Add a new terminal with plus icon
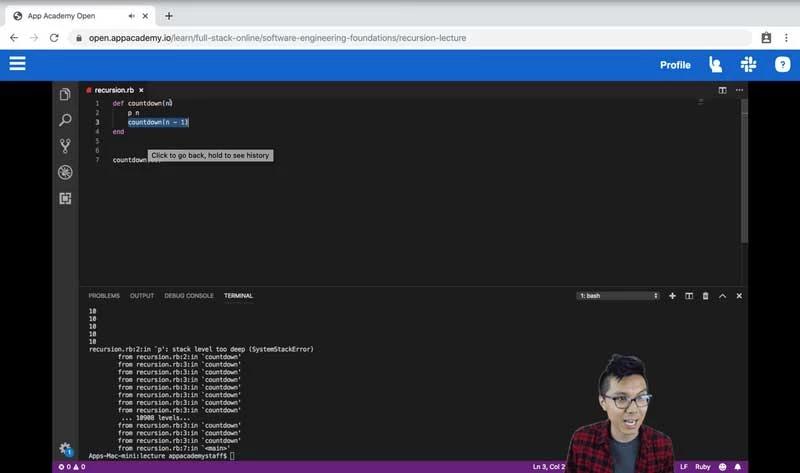800x473 pixels. click(x=672, y=296)
